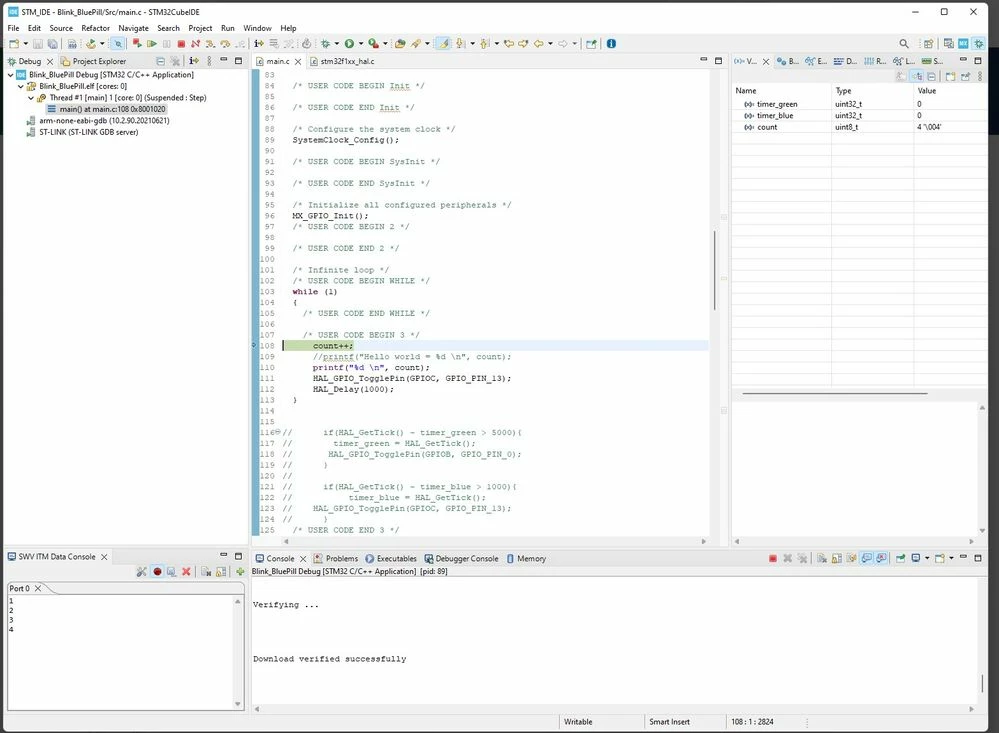The width and height of the screenshot is (999, 733).
Task: Select main() at main.c:108 stack frame
Action: point(106,109)
